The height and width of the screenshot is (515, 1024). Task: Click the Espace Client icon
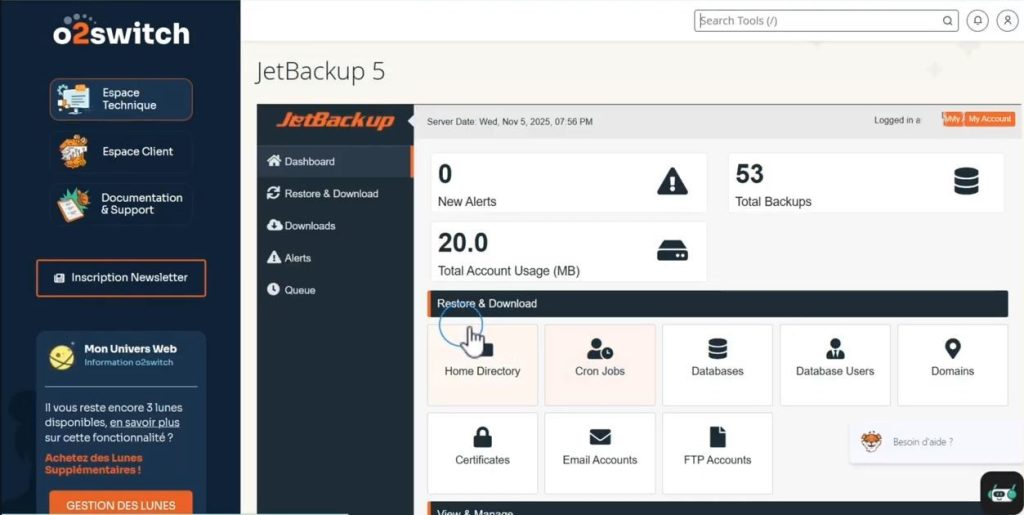pos(74,151)
